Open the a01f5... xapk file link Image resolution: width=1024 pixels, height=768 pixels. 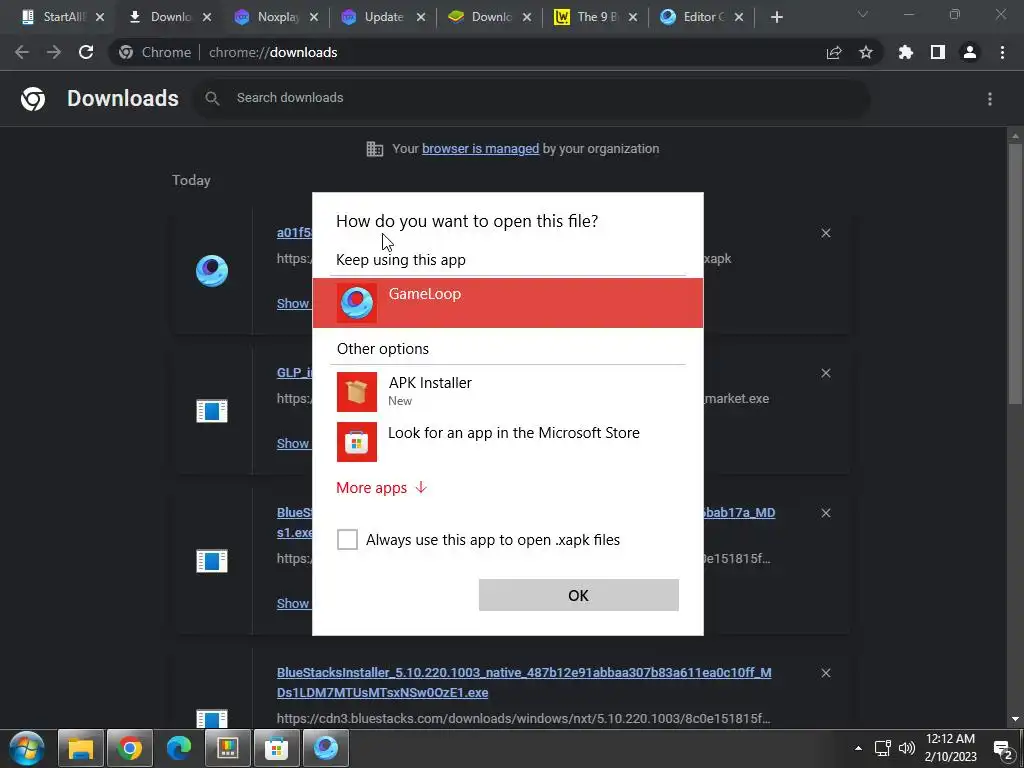(295, 232)
